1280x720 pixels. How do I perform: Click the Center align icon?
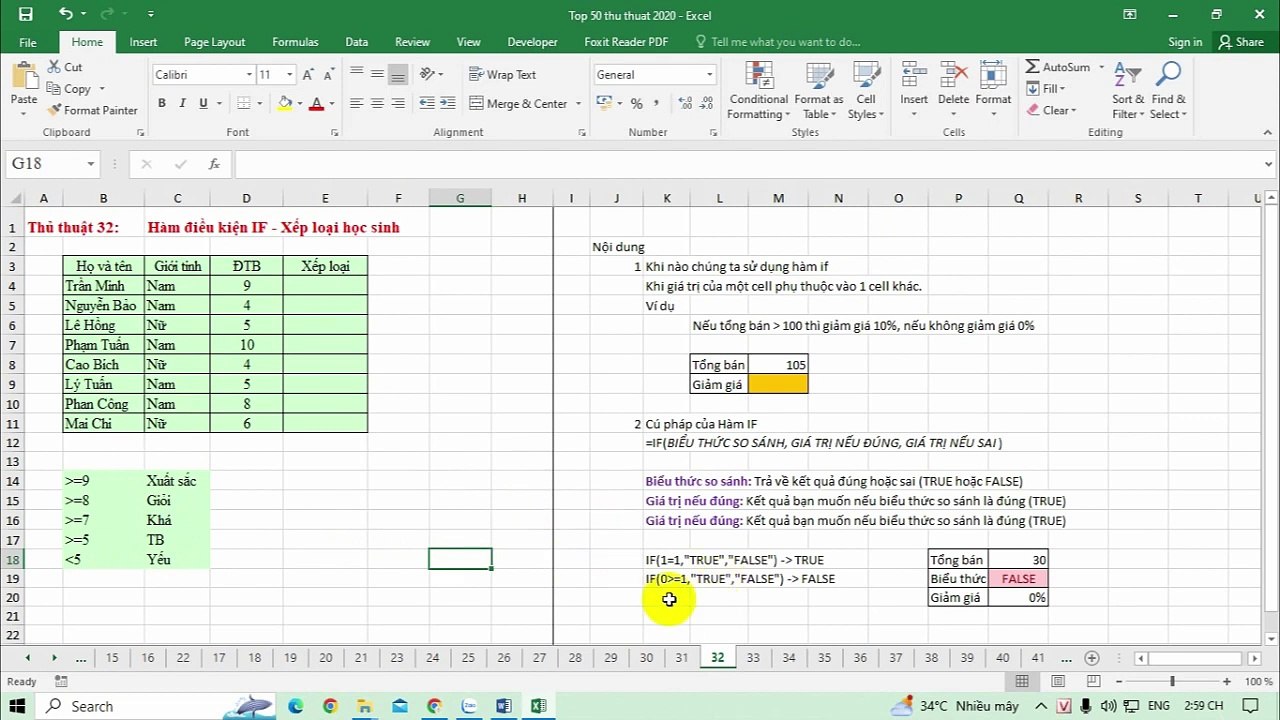377,104
